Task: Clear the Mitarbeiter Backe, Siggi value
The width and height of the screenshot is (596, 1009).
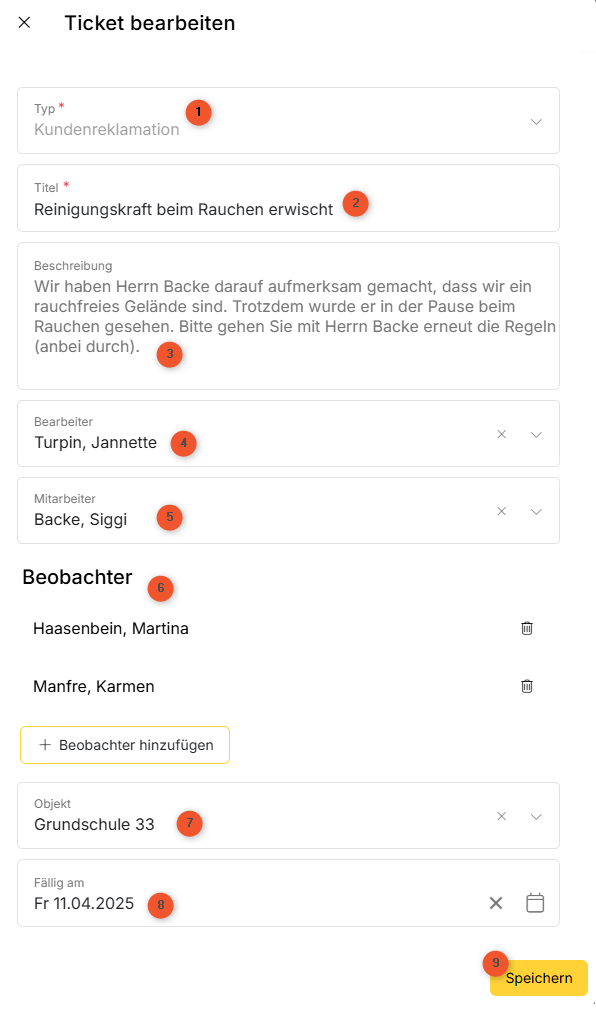Action: [501, 511]
